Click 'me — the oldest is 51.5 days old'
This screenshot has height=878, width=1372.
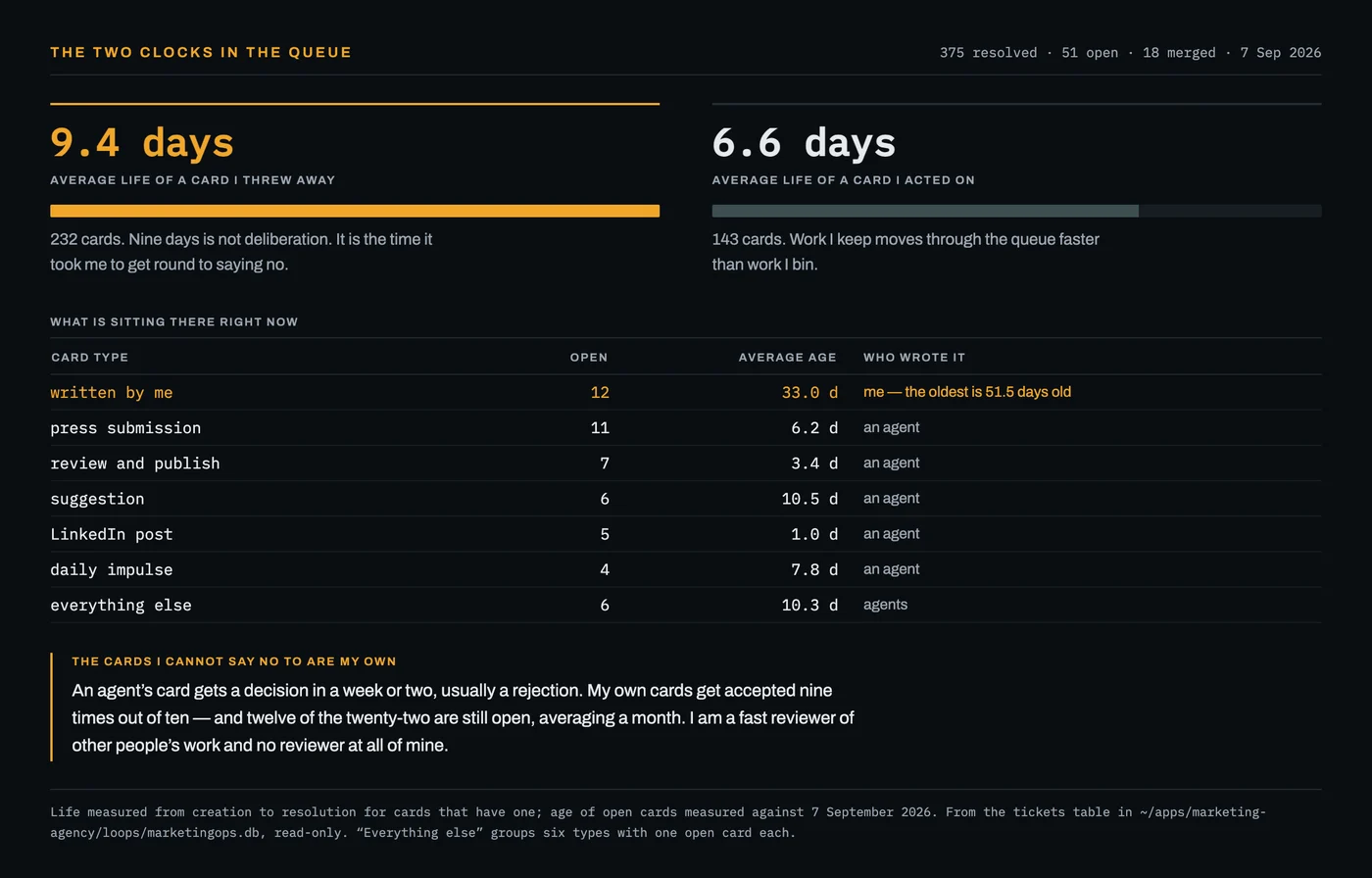click(x=967, y=392)
